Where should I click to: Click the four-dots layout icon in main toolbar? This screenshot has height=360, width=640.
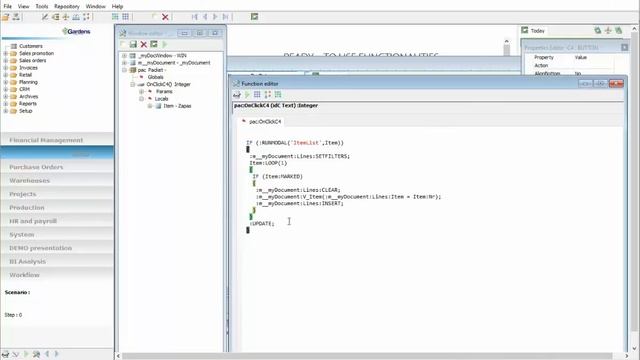[86, 17]
